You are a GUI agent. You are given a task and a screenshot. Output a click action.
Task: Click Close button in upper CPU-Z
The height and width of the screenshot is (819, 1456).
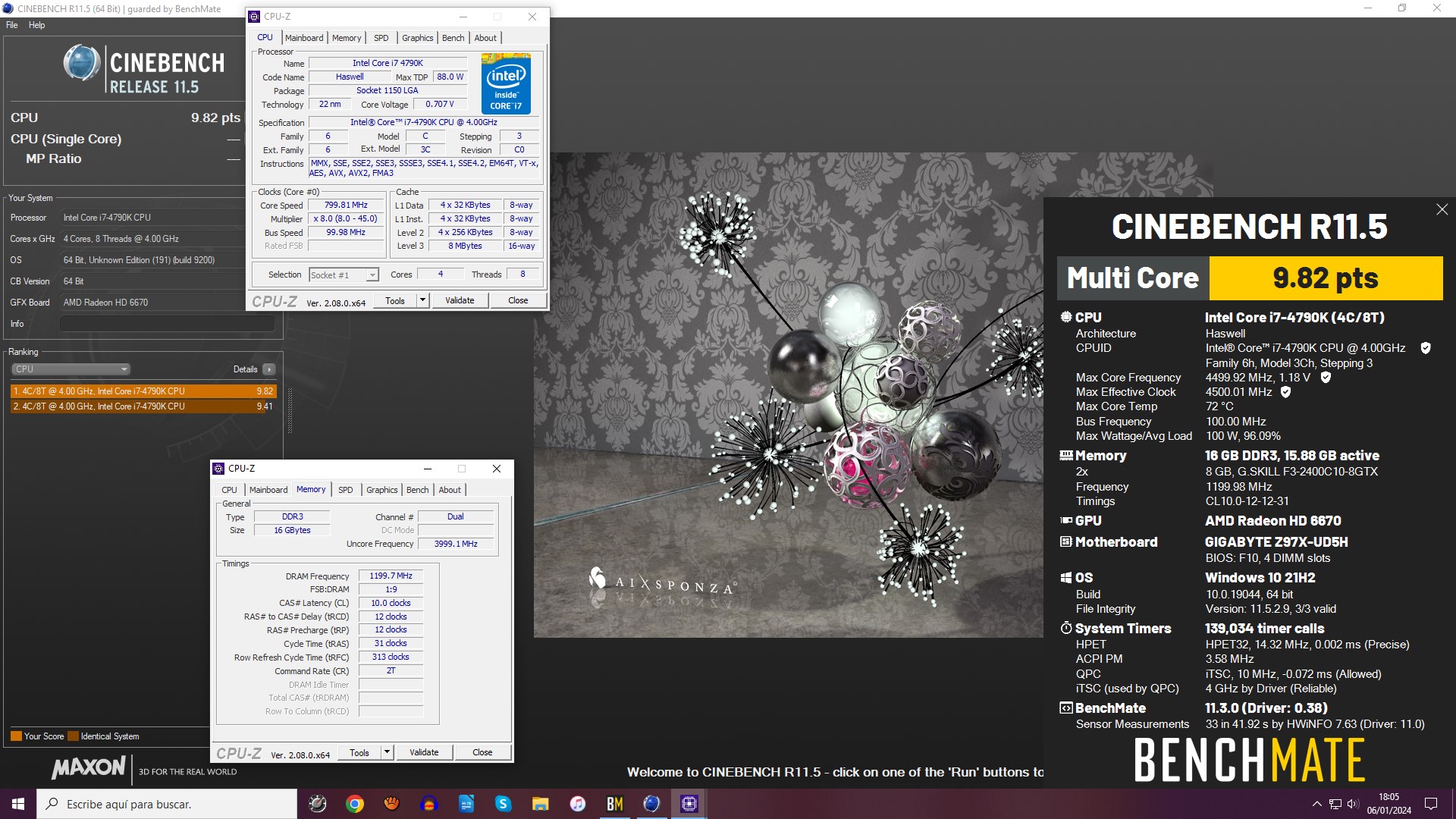coord(518,300)
